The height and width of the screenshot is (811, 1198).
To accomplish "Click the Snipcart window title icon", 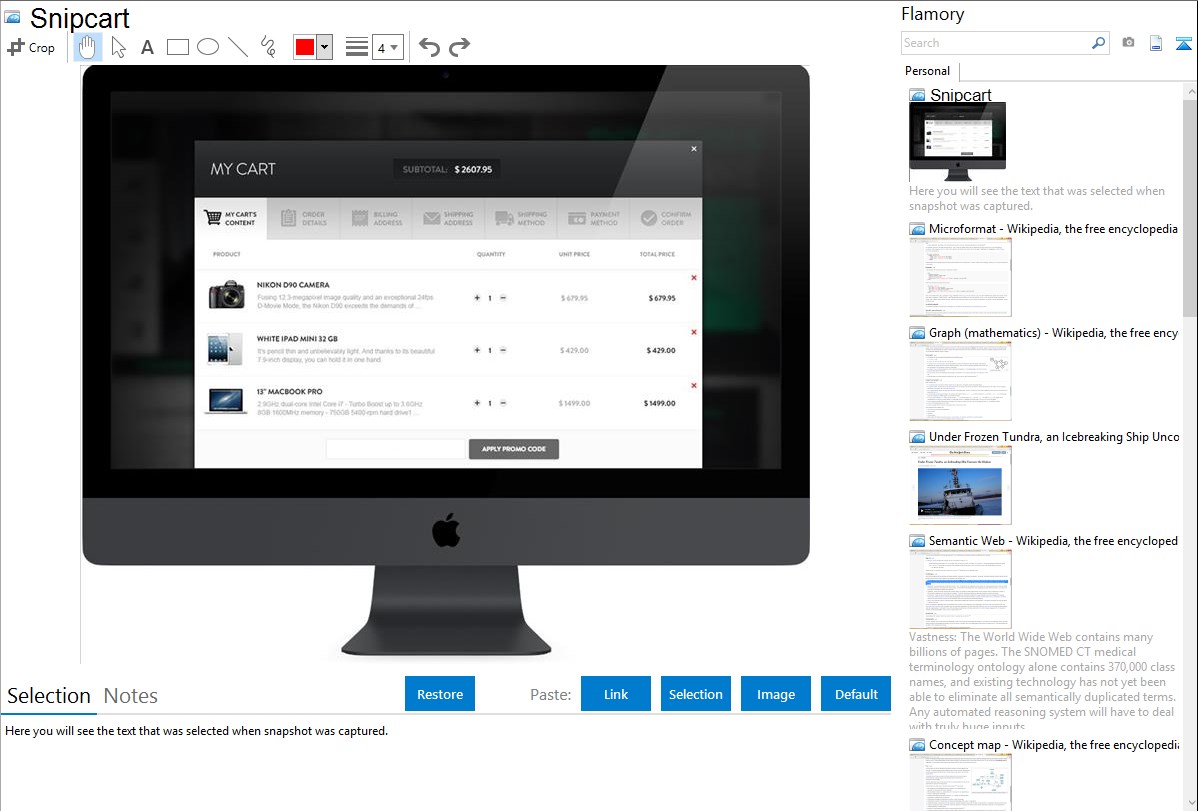I will [x=12, y=16].
